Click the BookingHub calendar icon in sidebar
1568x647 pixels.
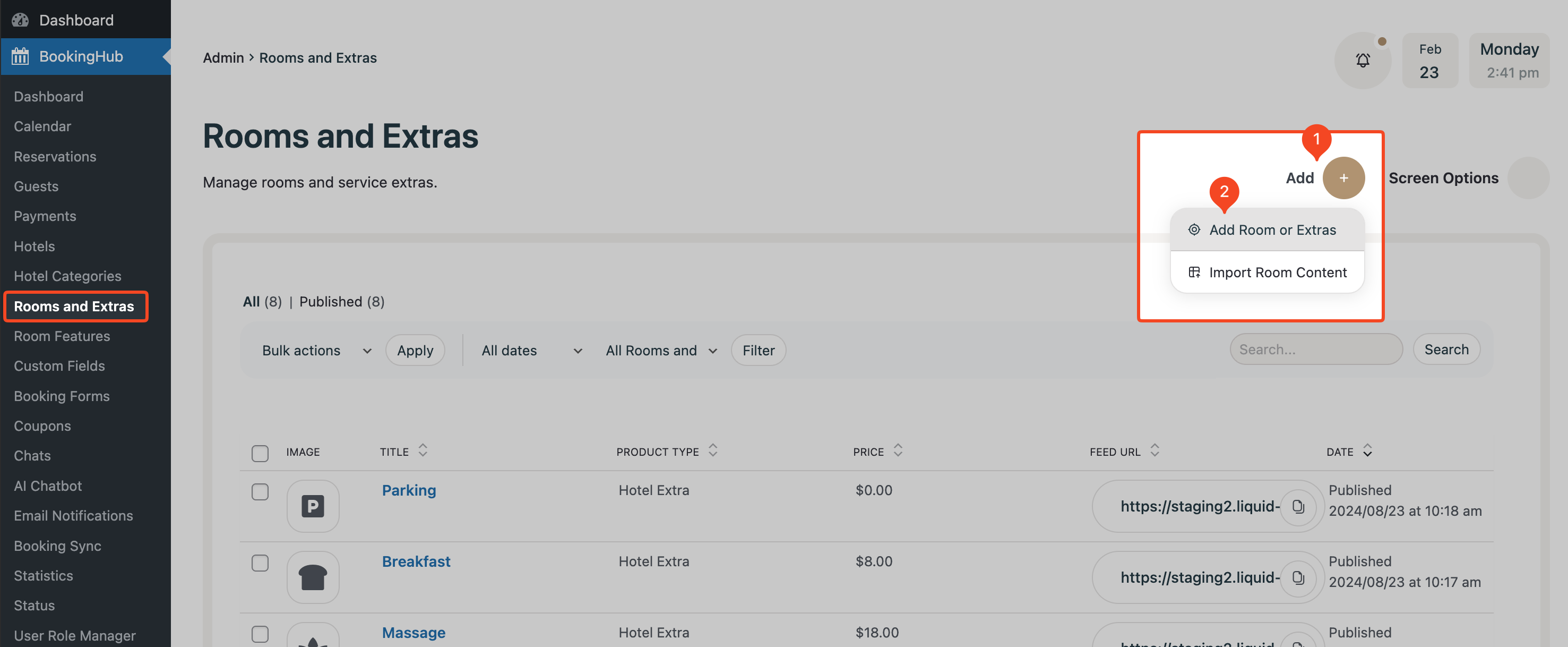pos(20,57)
